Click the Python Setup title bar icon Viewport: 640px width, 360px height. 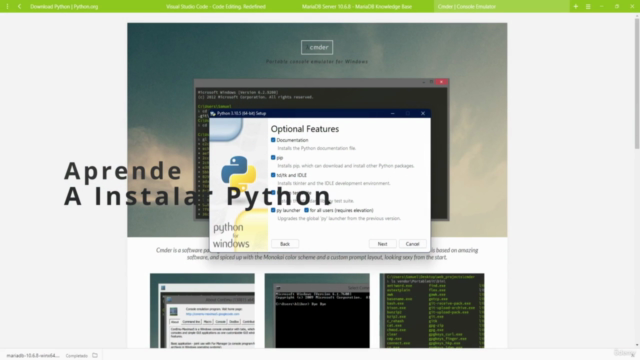(213, 113)
